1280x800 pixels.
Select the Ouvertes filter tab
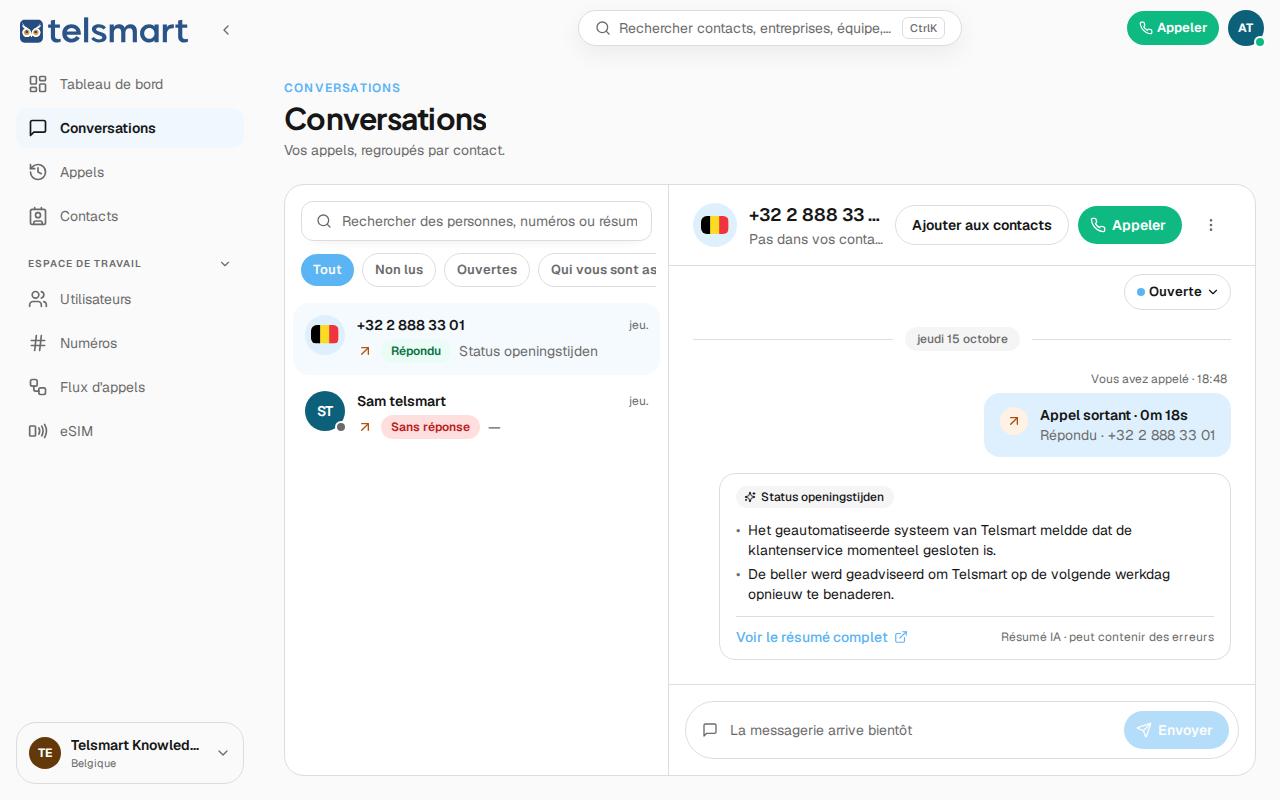click(487, 270)
